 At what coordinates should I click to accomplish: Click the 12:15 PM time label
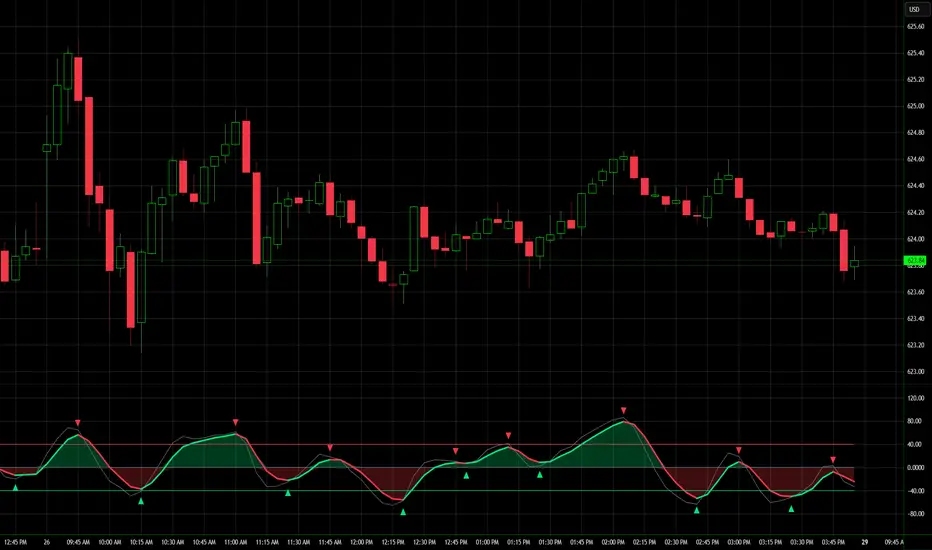pos(393,542)
